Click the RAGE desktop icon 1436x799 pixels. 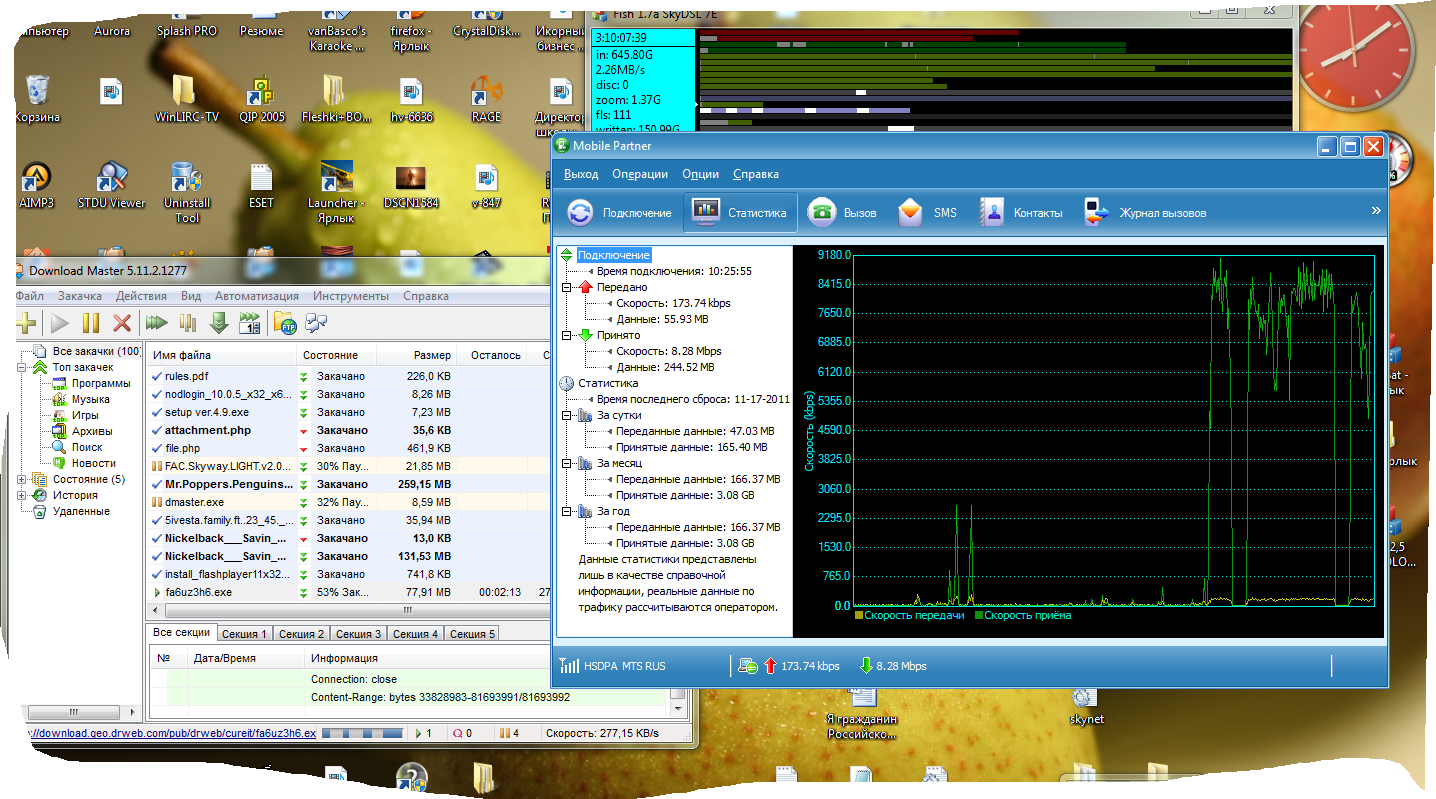(x=486, y=100)
